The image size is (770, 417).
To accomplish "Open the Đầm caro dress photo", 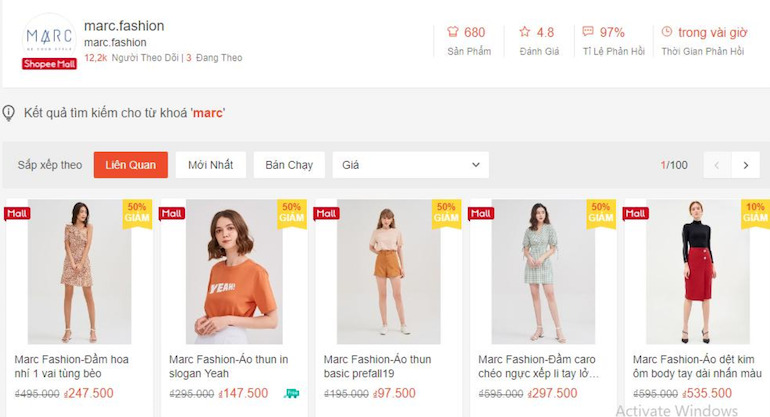I will 543,272.
